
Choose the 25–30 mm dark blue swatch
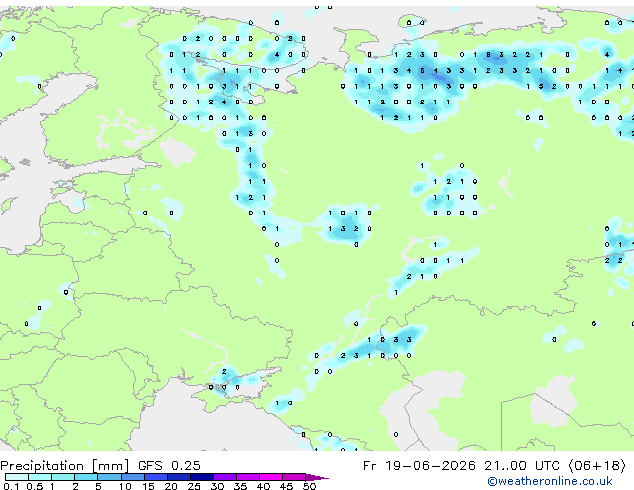[202, 477]
